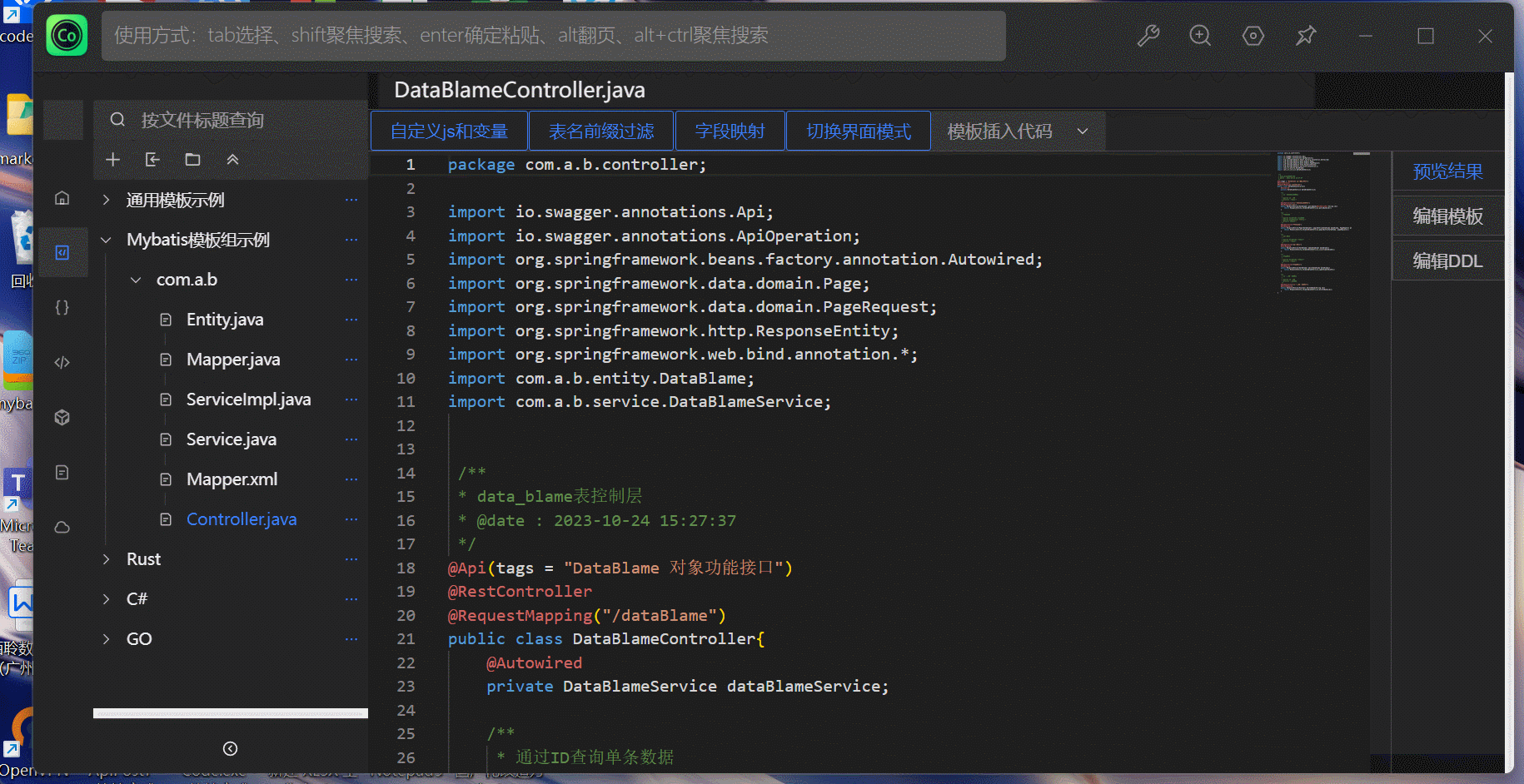
Task: Open the hexagon settings icon
Action: tap(1253, 36)
